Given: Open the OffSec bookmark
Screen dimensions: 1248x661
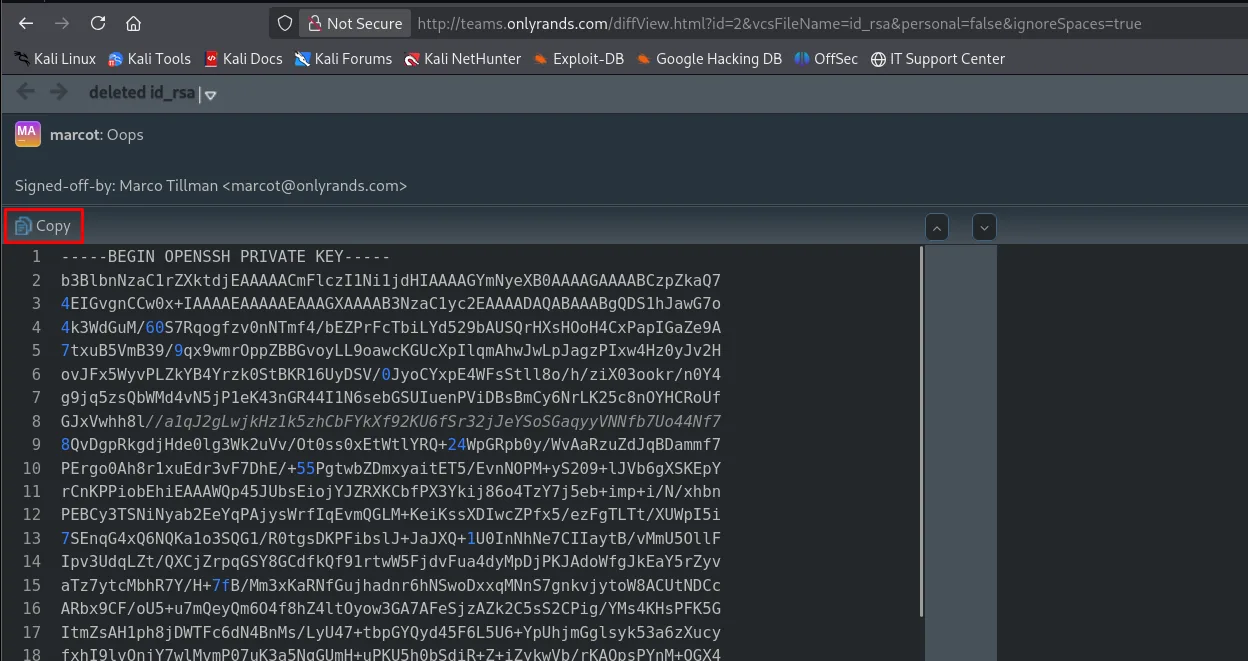Looking at the screenshot, I should 826,59.
